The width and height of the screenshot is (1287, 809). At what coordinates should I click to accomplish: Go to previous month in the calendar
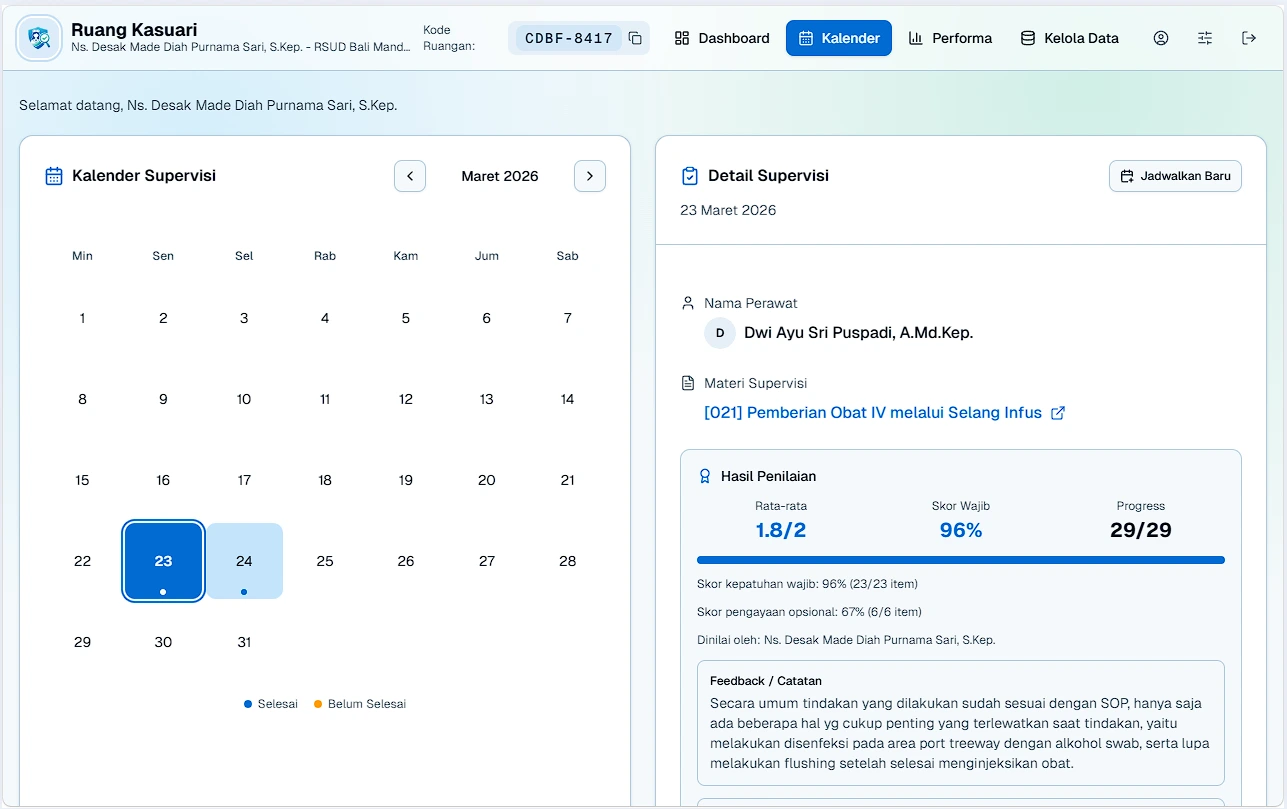point(410,176)
